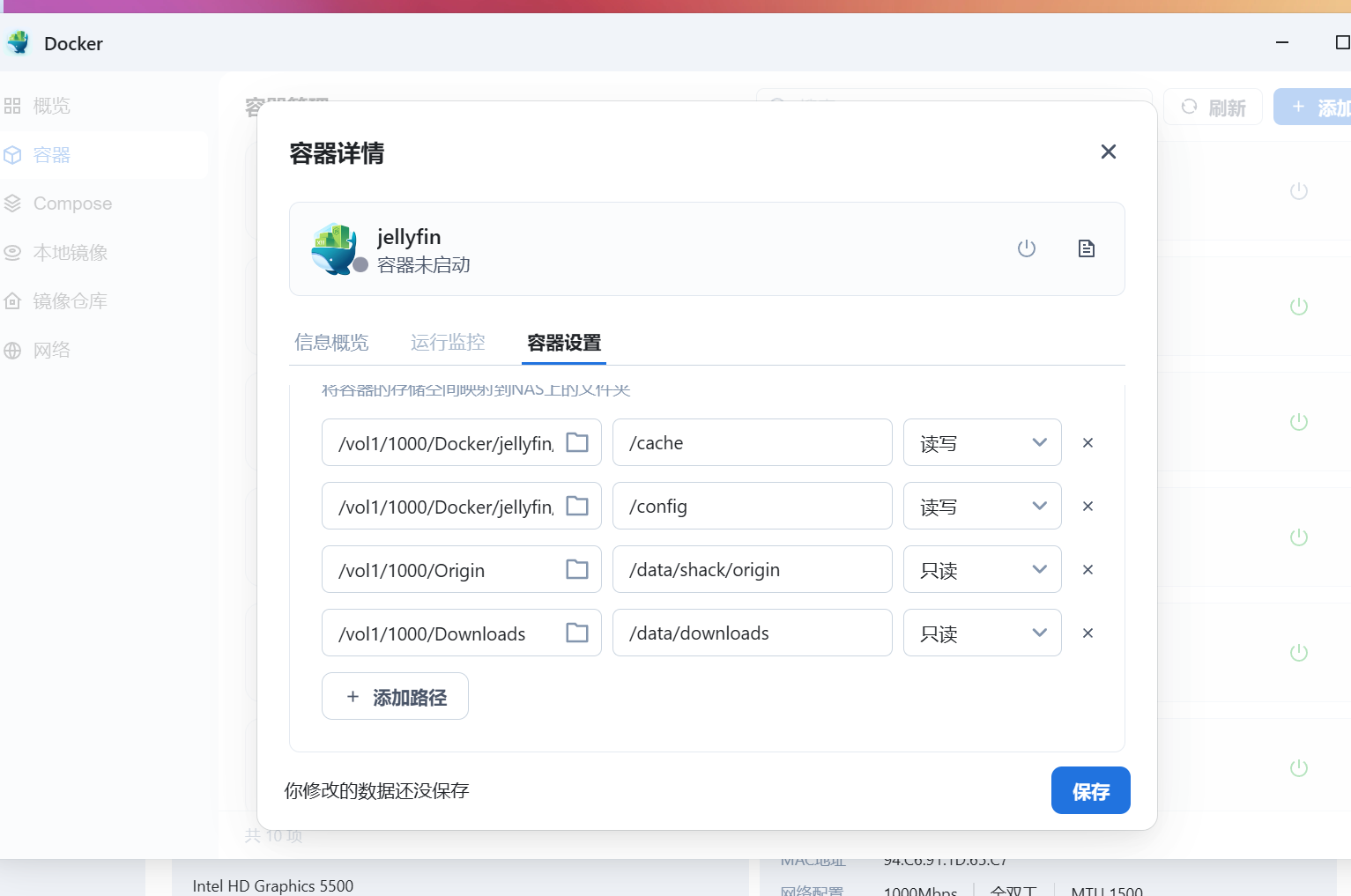Screen dimensions: 1351x896
Task: Edit the /config container path field
Action: 753,506
